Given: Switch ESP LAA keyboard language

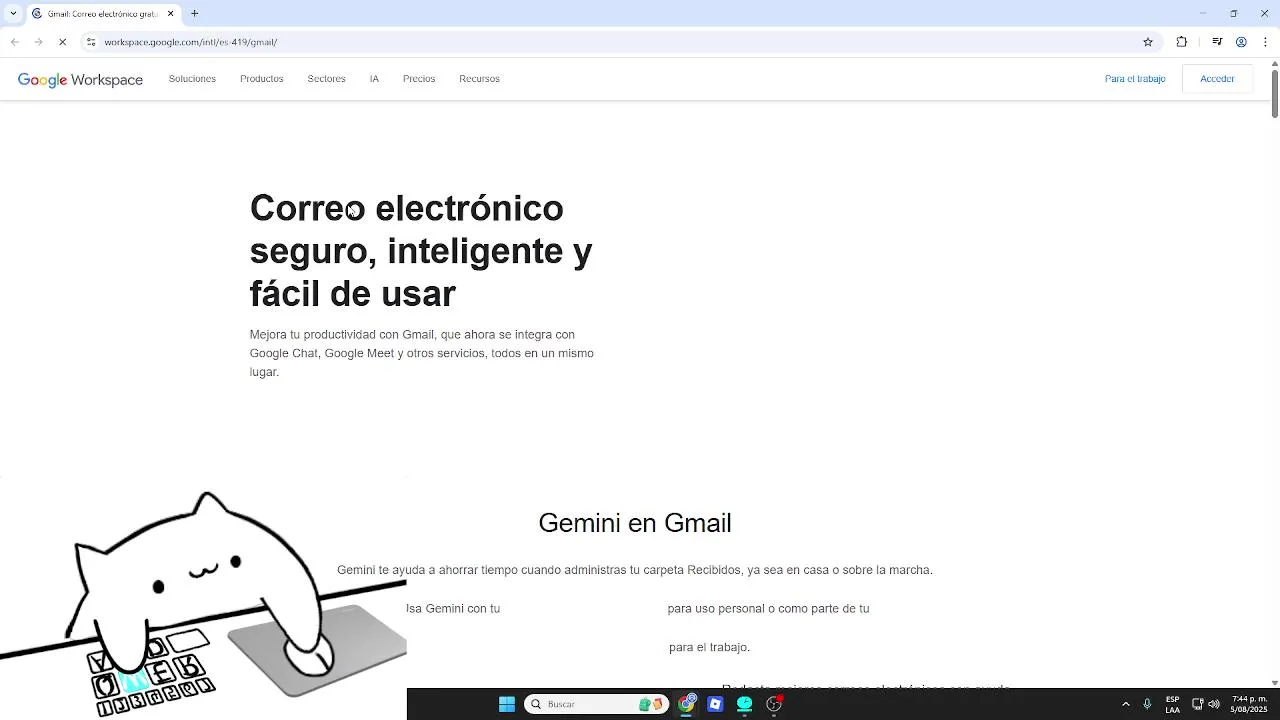Looking at the screenshot, I should pyautogui.click(x=1172, y=704).
